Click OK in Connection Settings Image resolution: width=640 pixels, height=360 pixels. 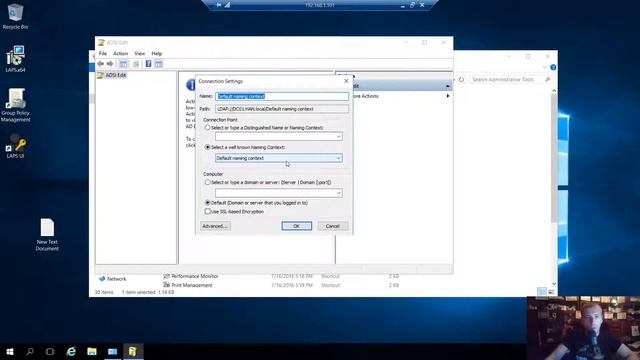(x=297, y=226)
